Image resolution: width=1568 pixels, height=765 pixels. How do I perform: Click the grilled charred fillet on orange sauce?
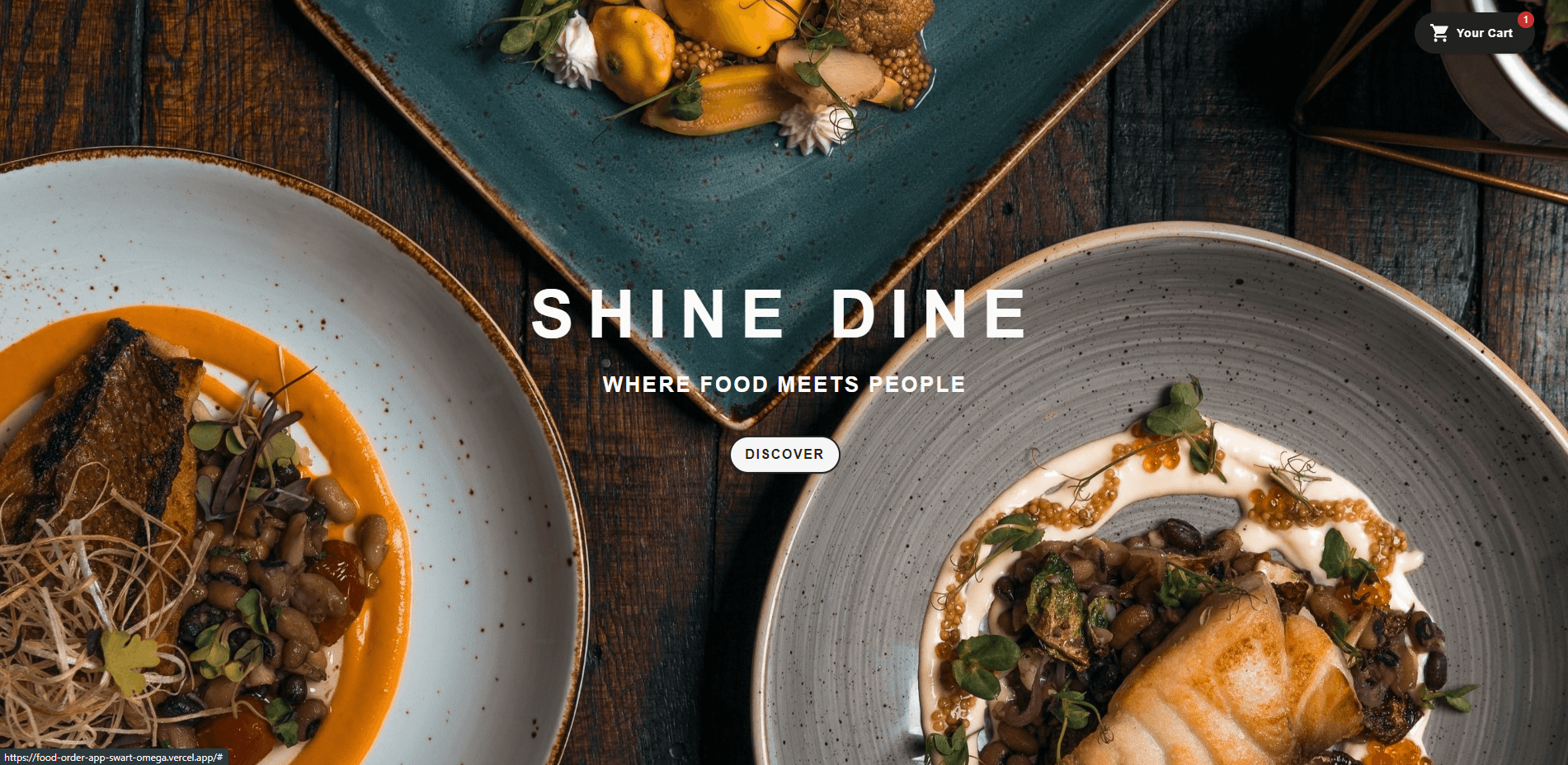pos(99,429)
